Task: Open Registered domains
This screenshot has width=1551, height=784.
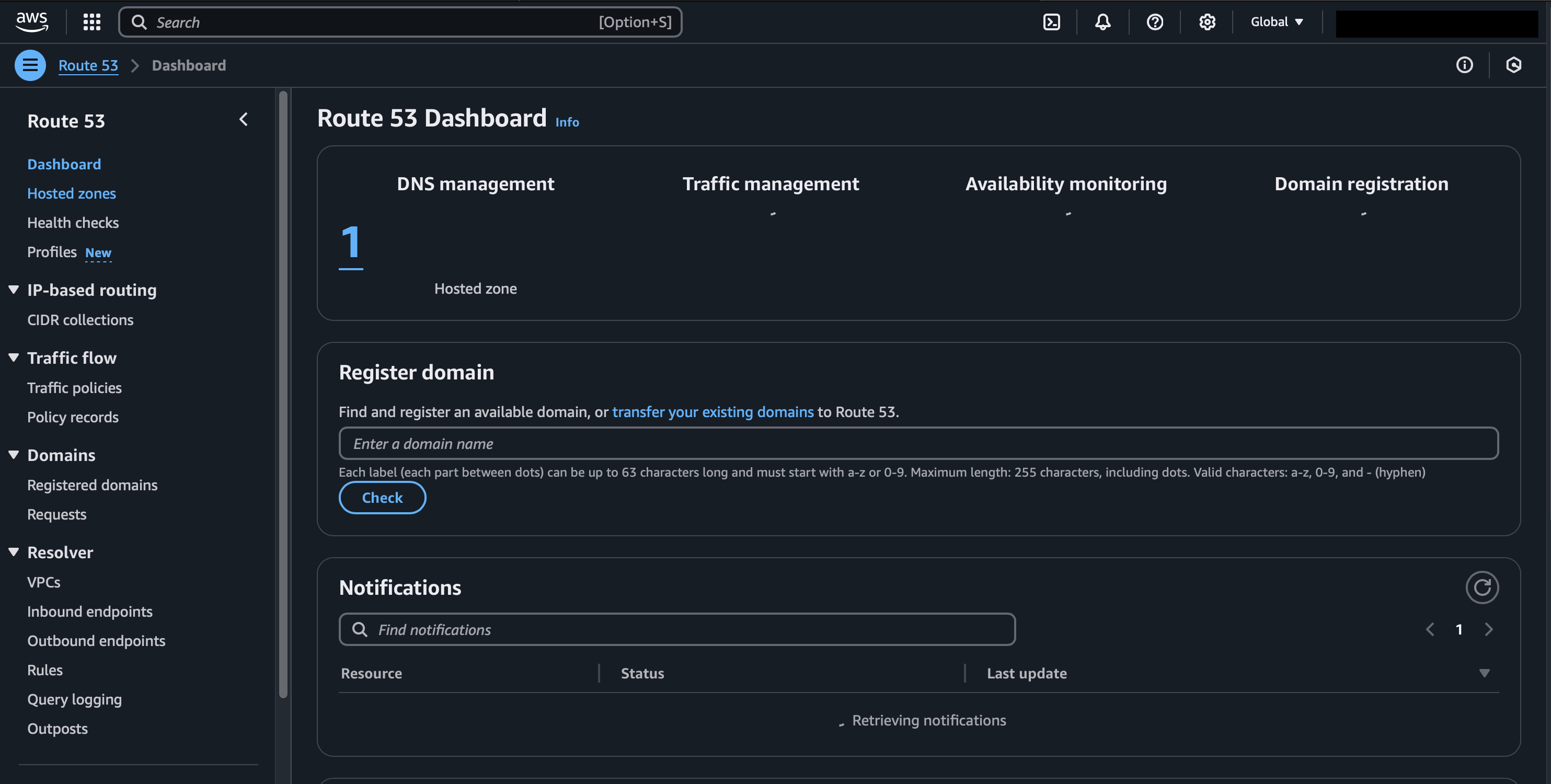Action: pos(92,486)
